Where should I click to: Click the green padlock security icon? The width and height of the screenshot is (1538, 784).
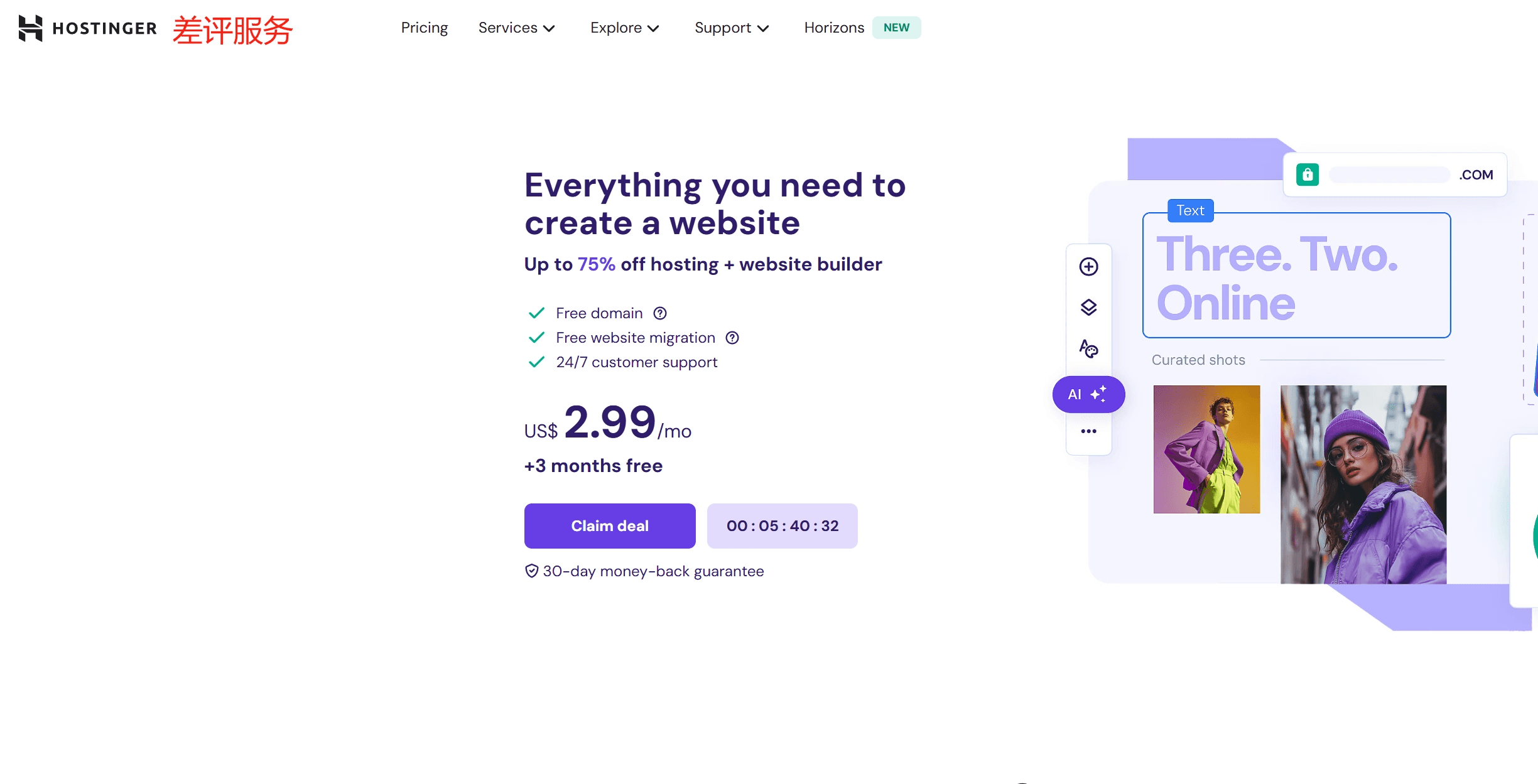click(1308, 175)
